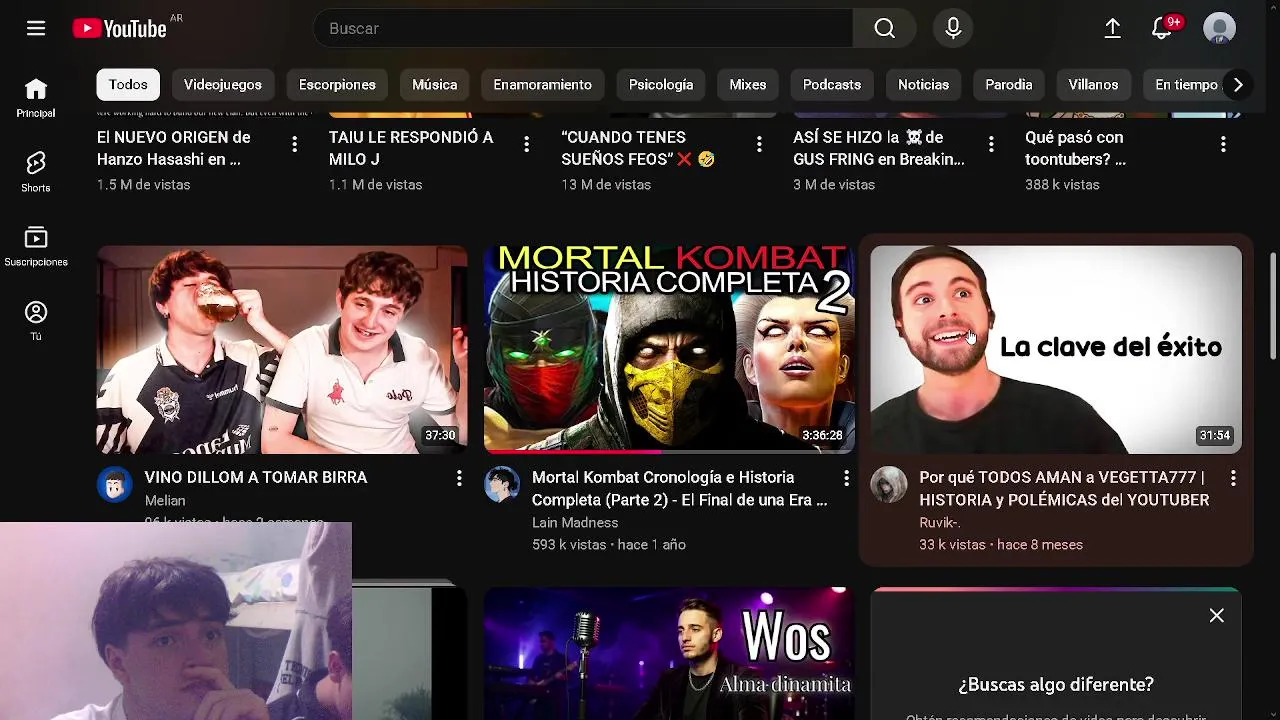Open Lain Madness channel avatar

pyautogui.click(x=502, y=485)
